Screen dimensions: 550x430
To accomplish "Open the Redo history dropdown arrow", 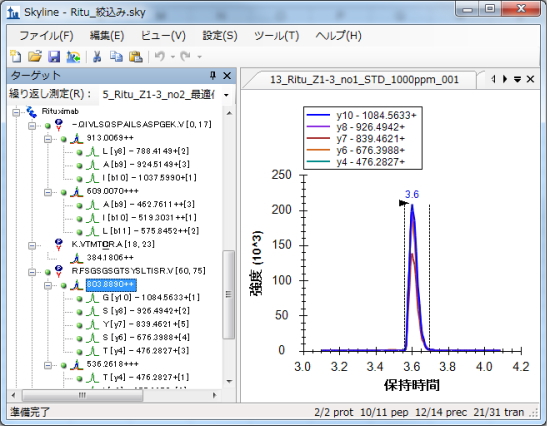I will tap(199, 57).
